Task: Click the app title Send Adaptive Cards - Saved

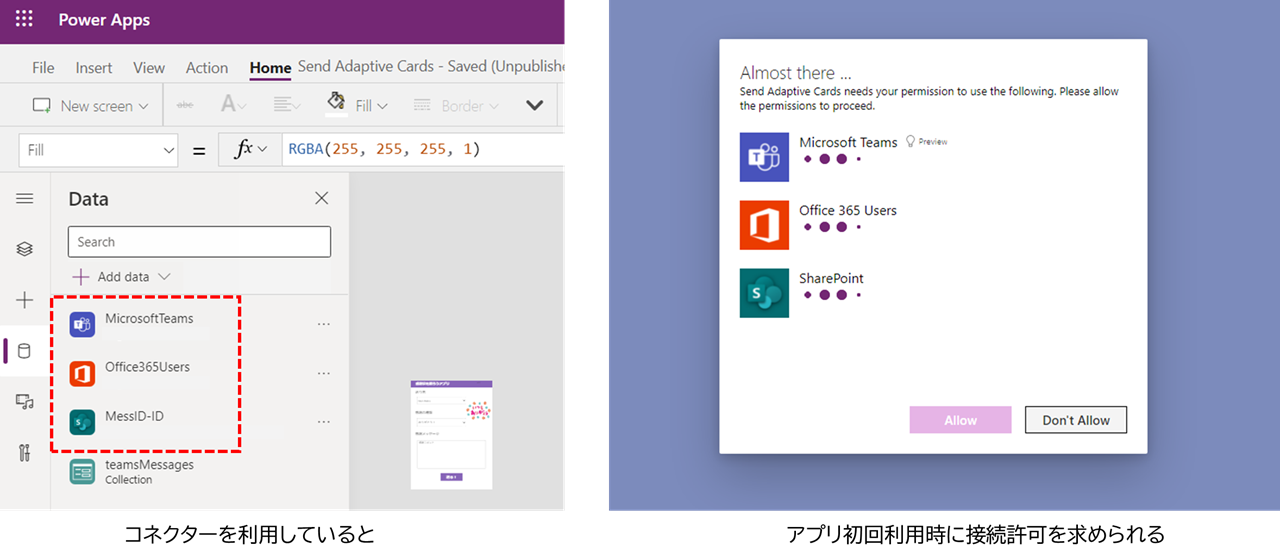Action: pyautogui.click(x=430, y=67)
